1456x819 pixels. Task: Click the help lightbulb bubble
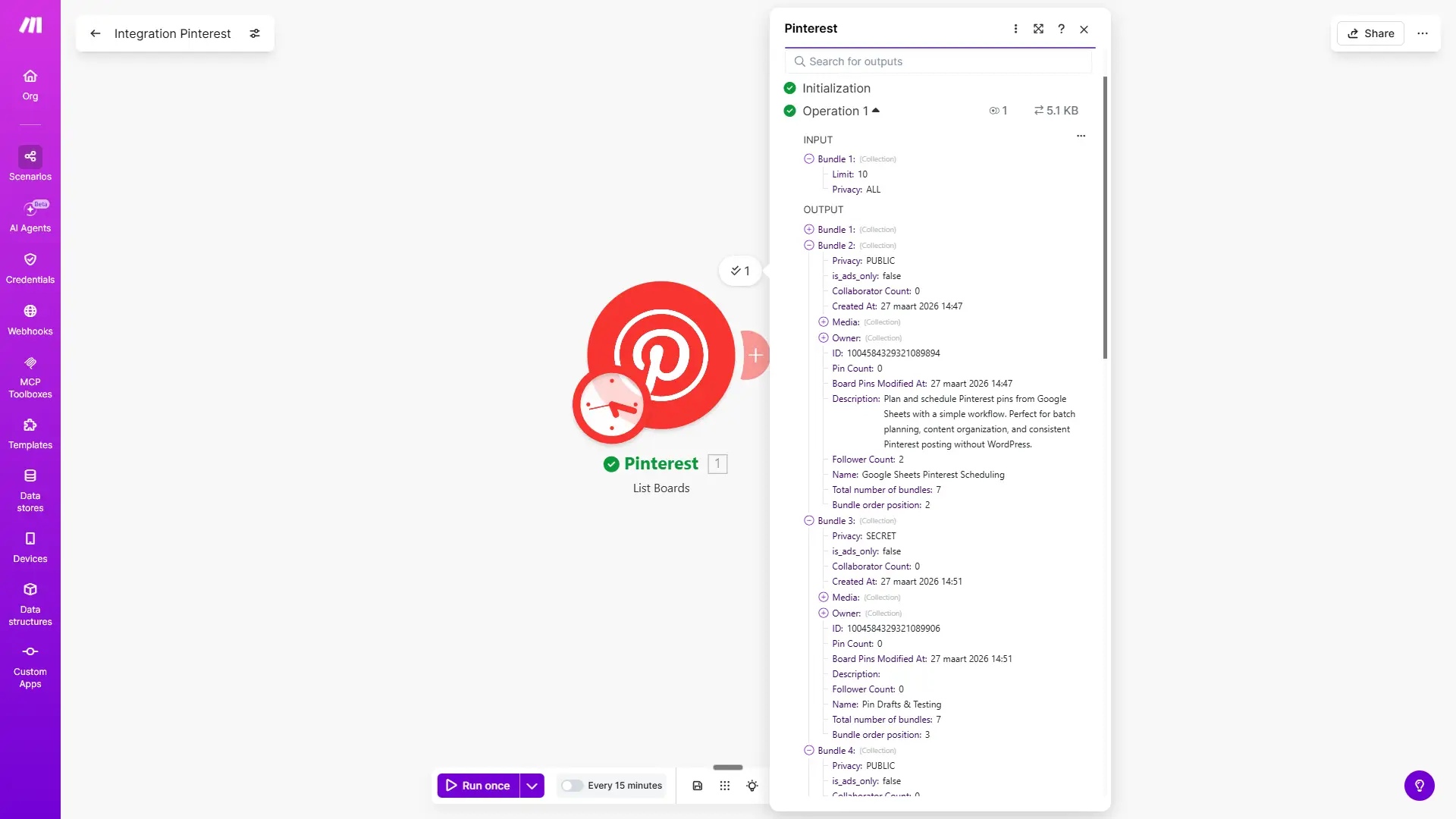click(x=1419, y=786)
